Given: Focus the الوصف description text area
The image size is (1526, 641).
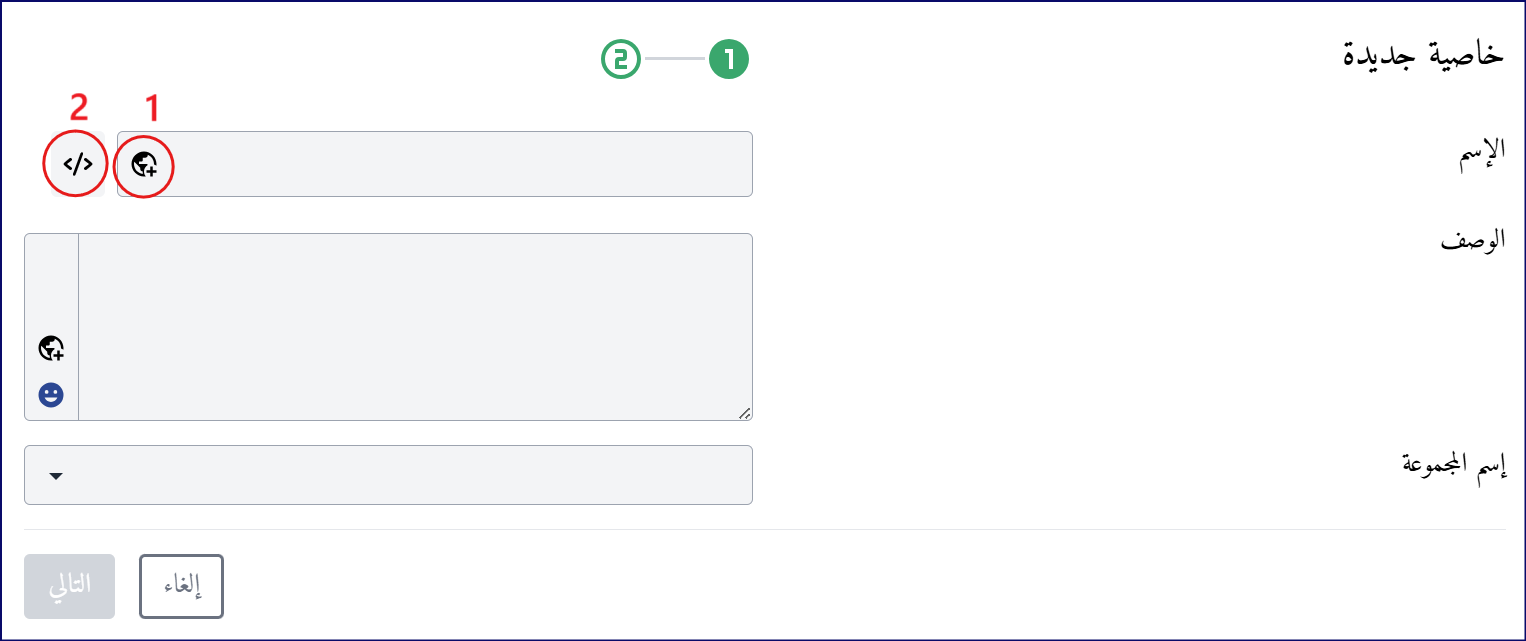Looking at the screenshot, I should (x=415, y=327).
